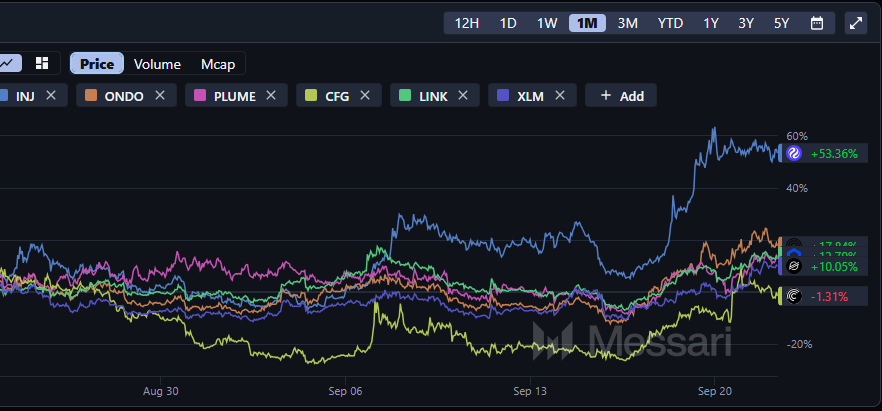Click the CFG yellow color swatch
882x411 pixels.
click(309, 96)
